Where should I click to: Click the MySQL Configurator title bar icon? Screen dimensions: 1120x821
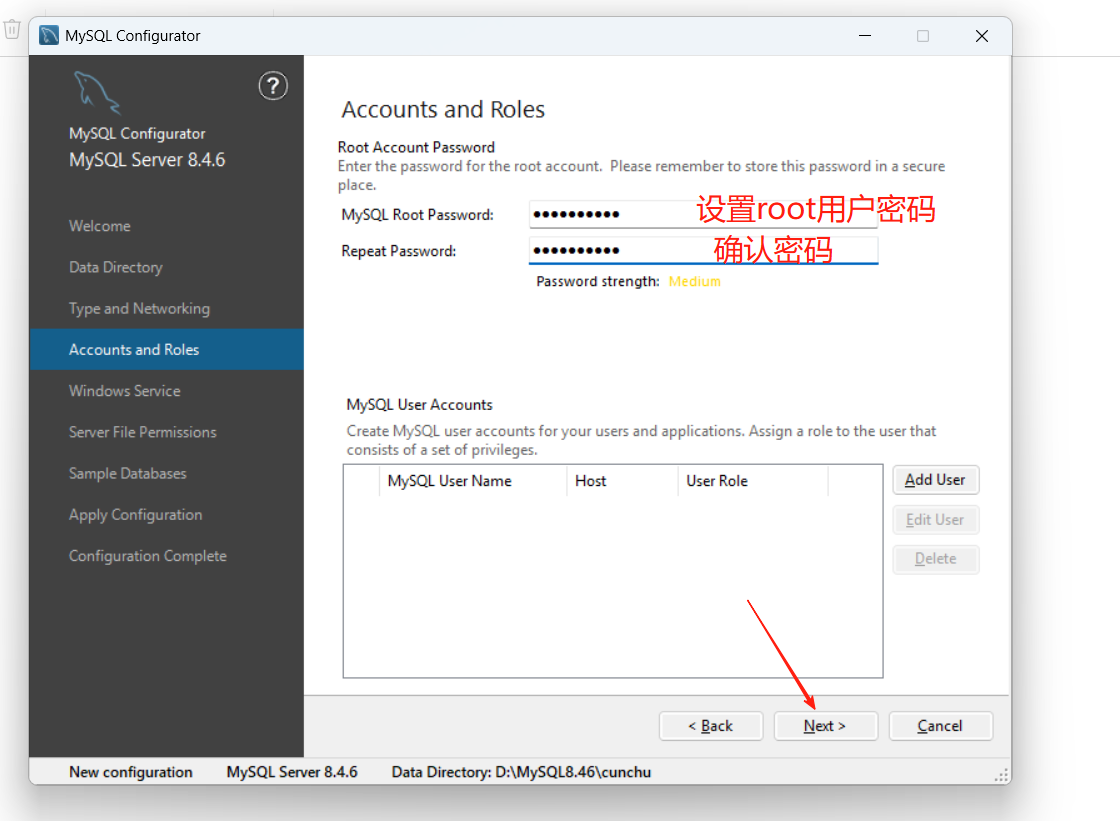(49, 35)
